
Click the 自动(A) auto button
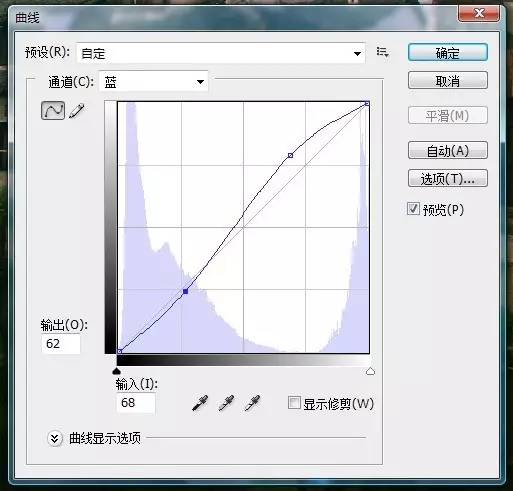point(448,150)
